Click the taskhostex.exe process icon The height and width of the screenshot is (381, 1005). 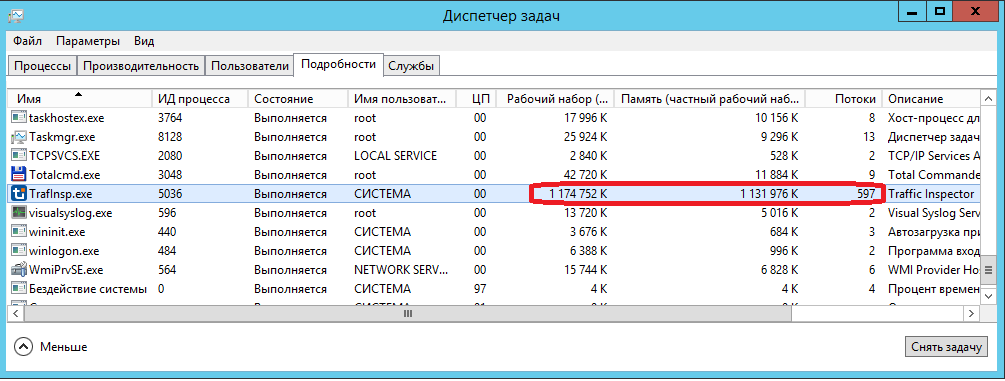[x=19, y=118]
